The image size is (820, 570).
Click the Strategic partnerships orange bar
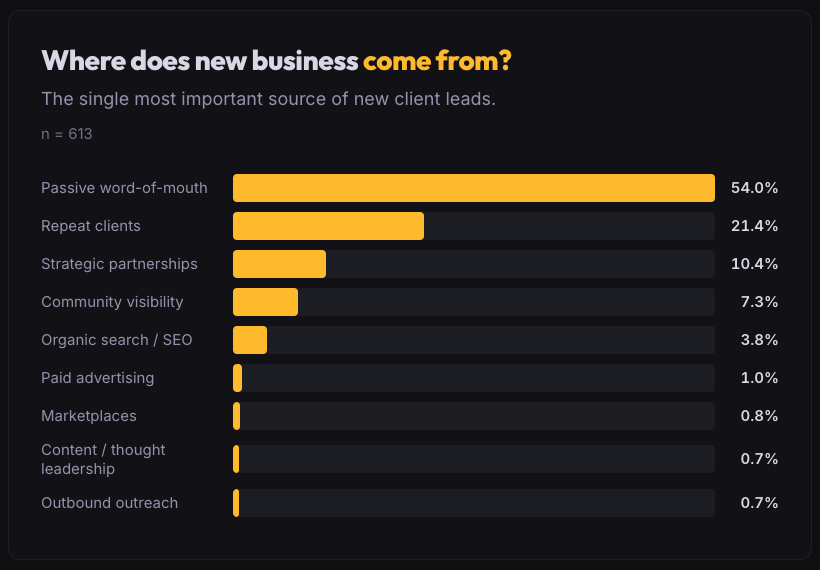pyautogui.click(x=279, y=264)
